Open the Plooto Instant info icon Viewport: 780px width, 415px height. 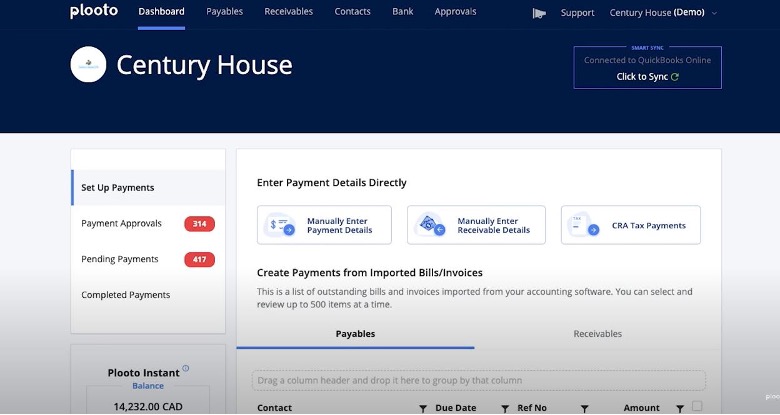click(x=186, y=368)
